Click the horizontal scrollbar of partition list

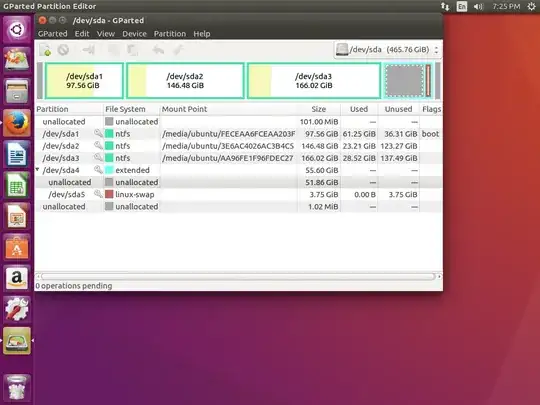(238, 277)
